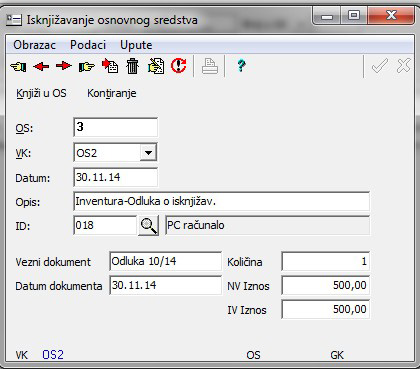
Task: Maximize the Isknjižavanje window
Action: point(353,16)
